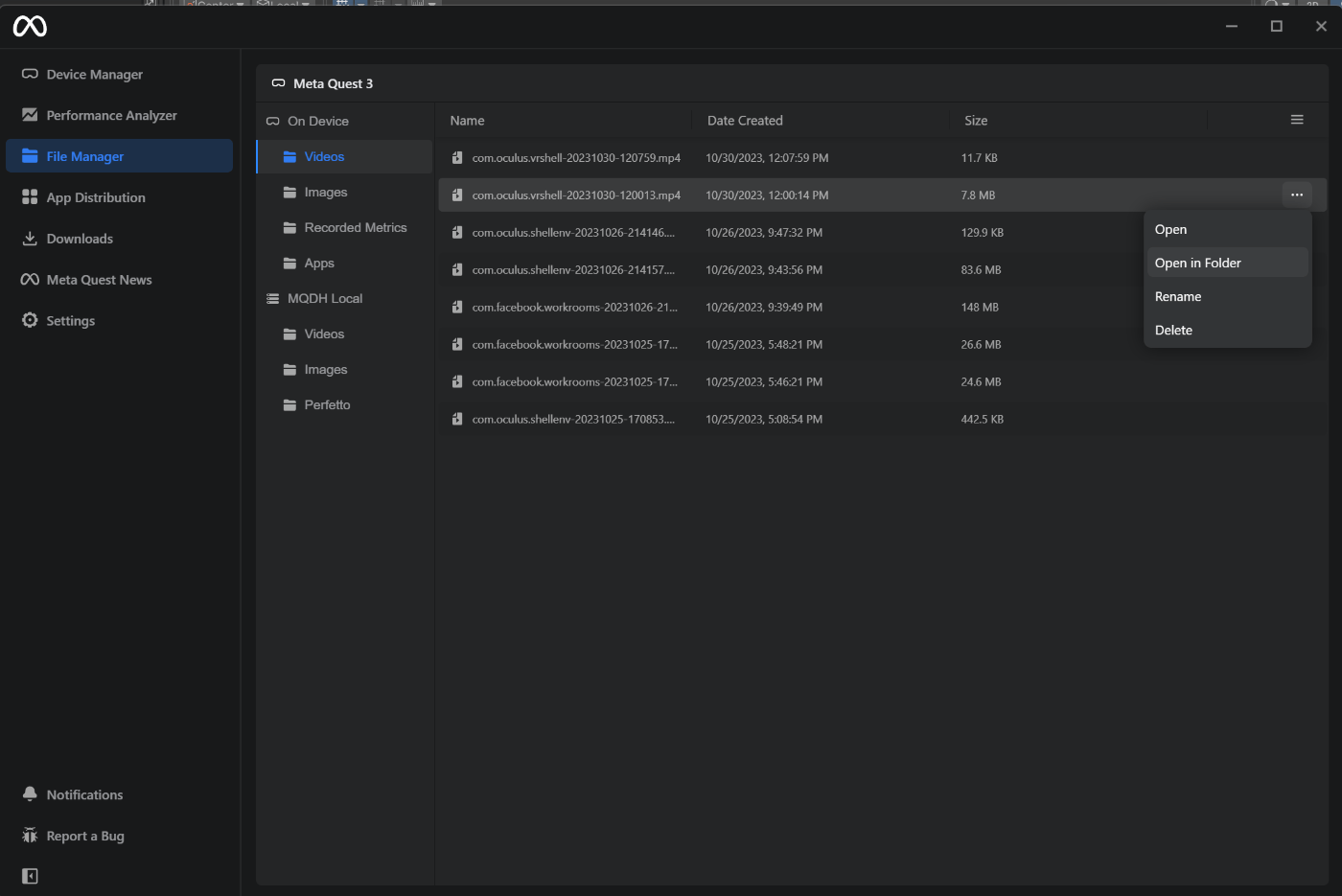Select File Manager in sidebar

coord(119,156)
